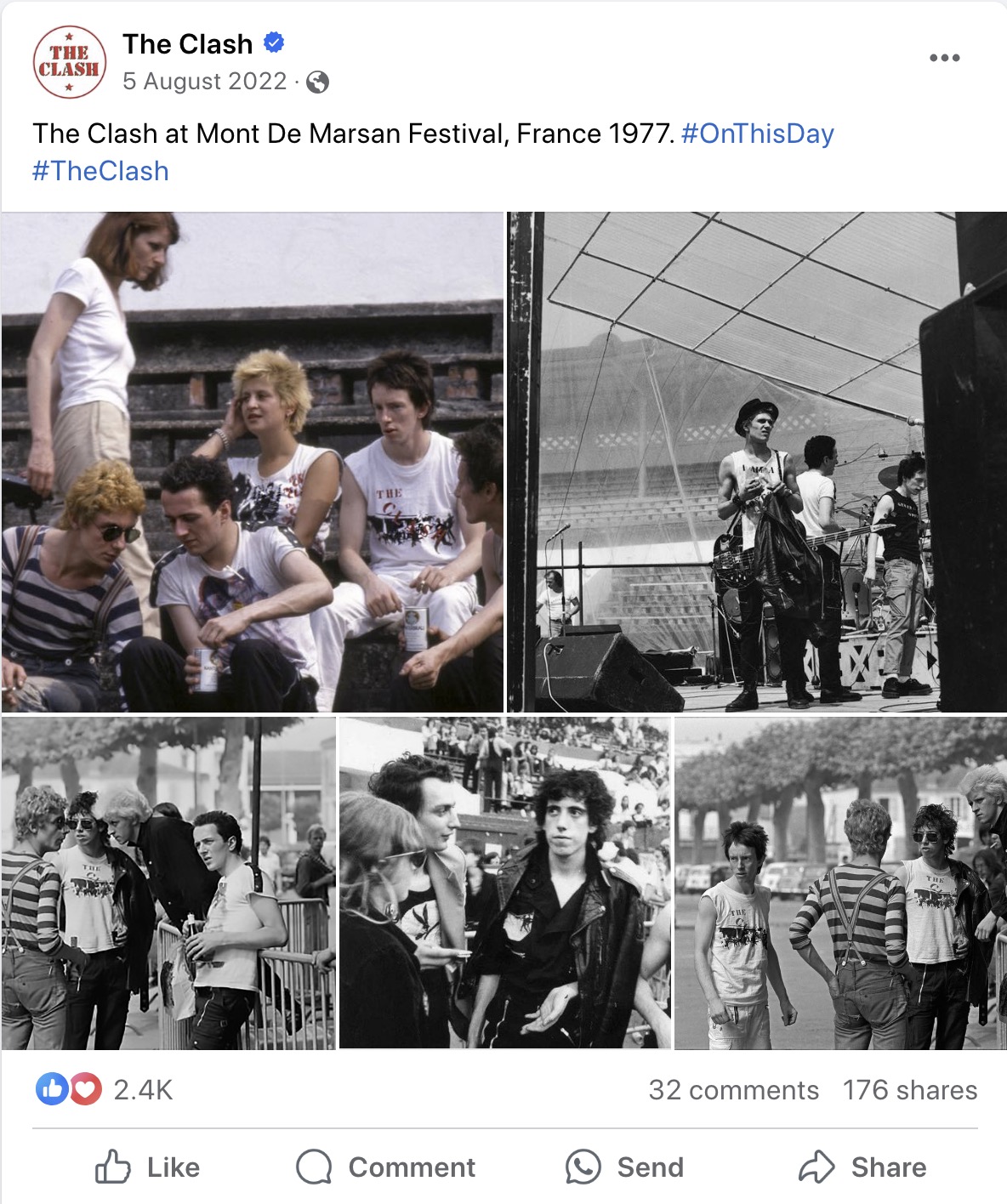Click the Share arrow icon

[x=816, y=1167]
